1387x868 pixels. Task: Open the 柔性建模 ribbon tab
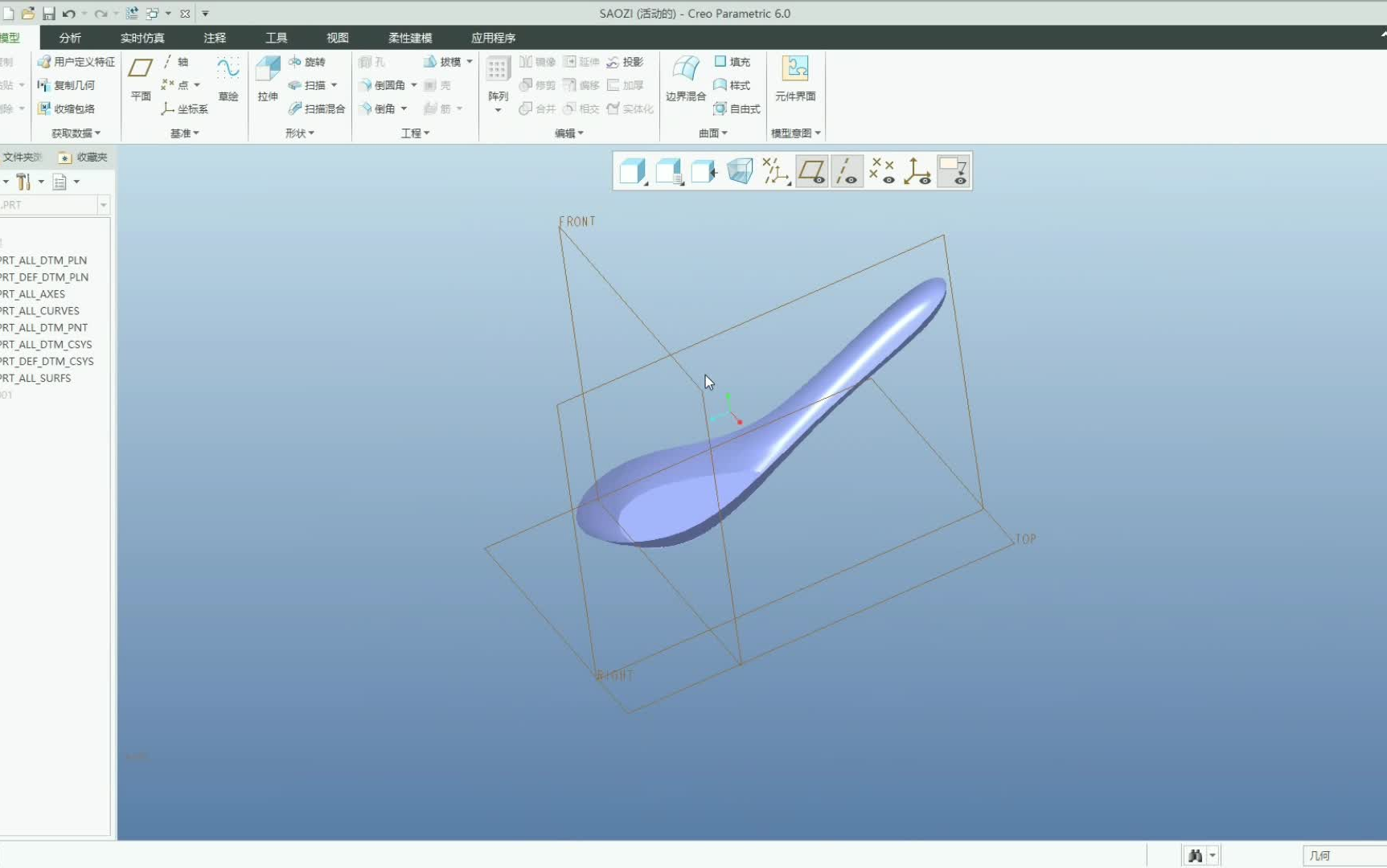point(410,37)
